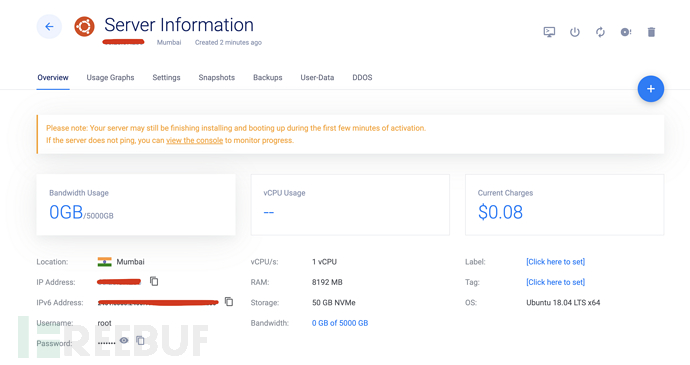Click the Label 'Click here to set' link

[x=556, y=262]
